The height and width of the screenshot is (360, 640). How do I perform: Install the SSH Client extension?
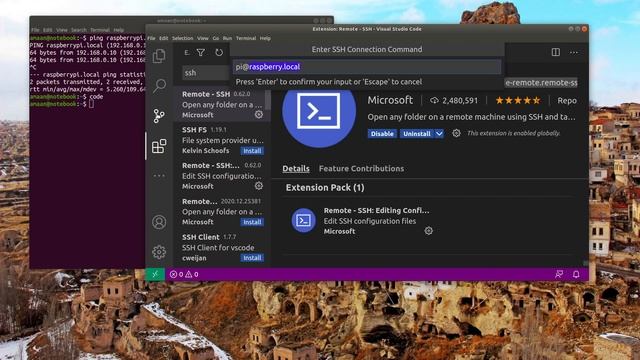click(252, 258)
